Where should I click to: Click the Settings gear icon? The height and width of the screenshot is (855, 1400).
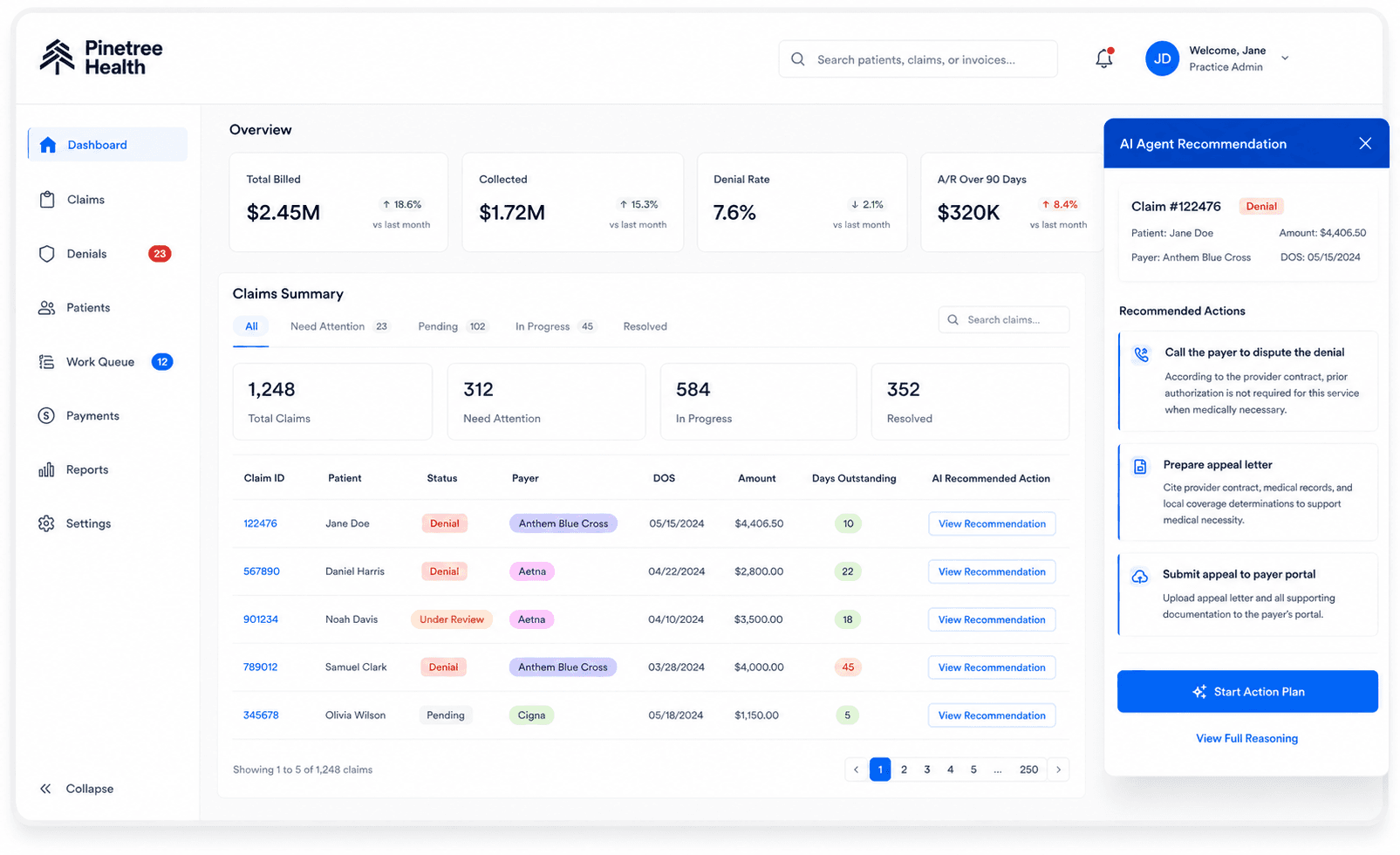47,523
